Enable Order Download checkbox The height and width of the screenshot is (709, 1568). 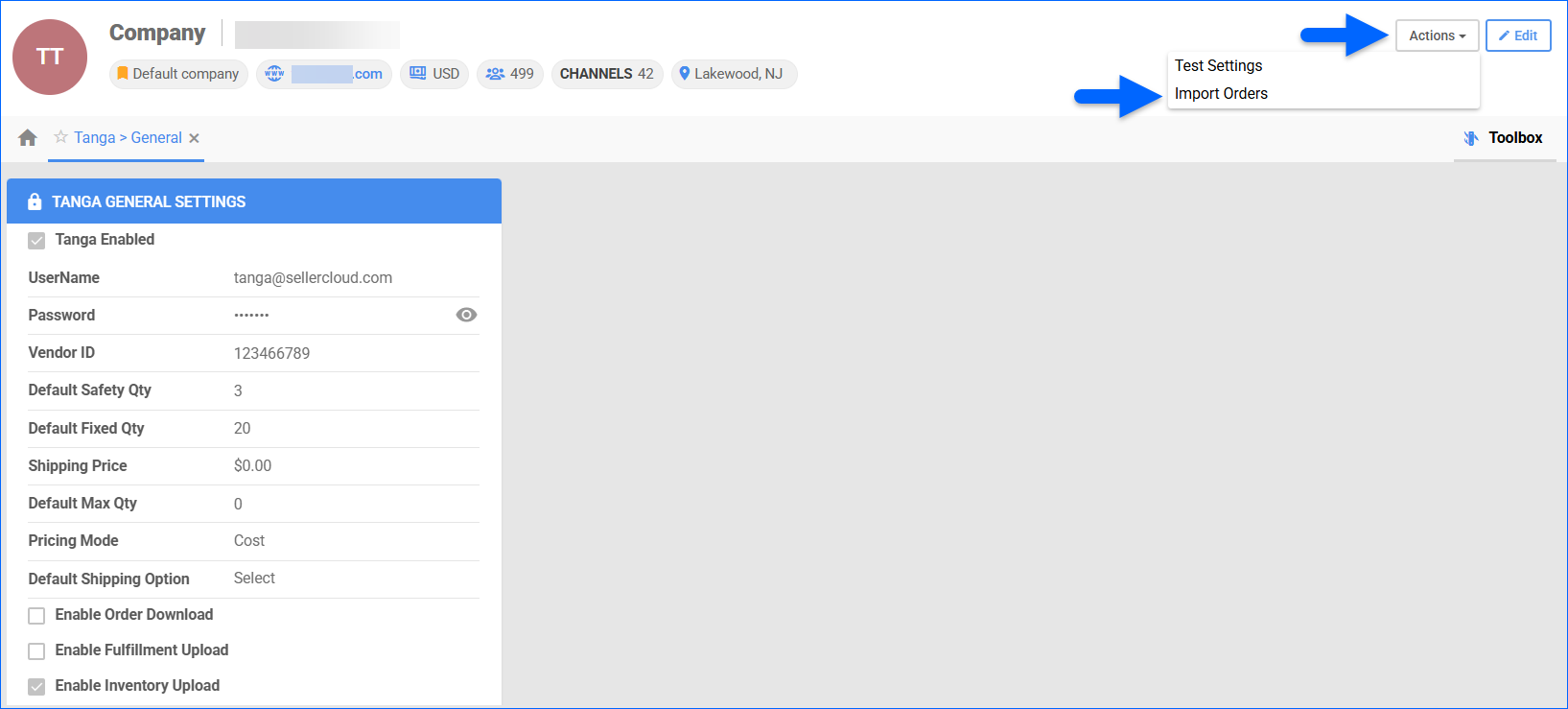pyautogui.click(x=36, y=616)
